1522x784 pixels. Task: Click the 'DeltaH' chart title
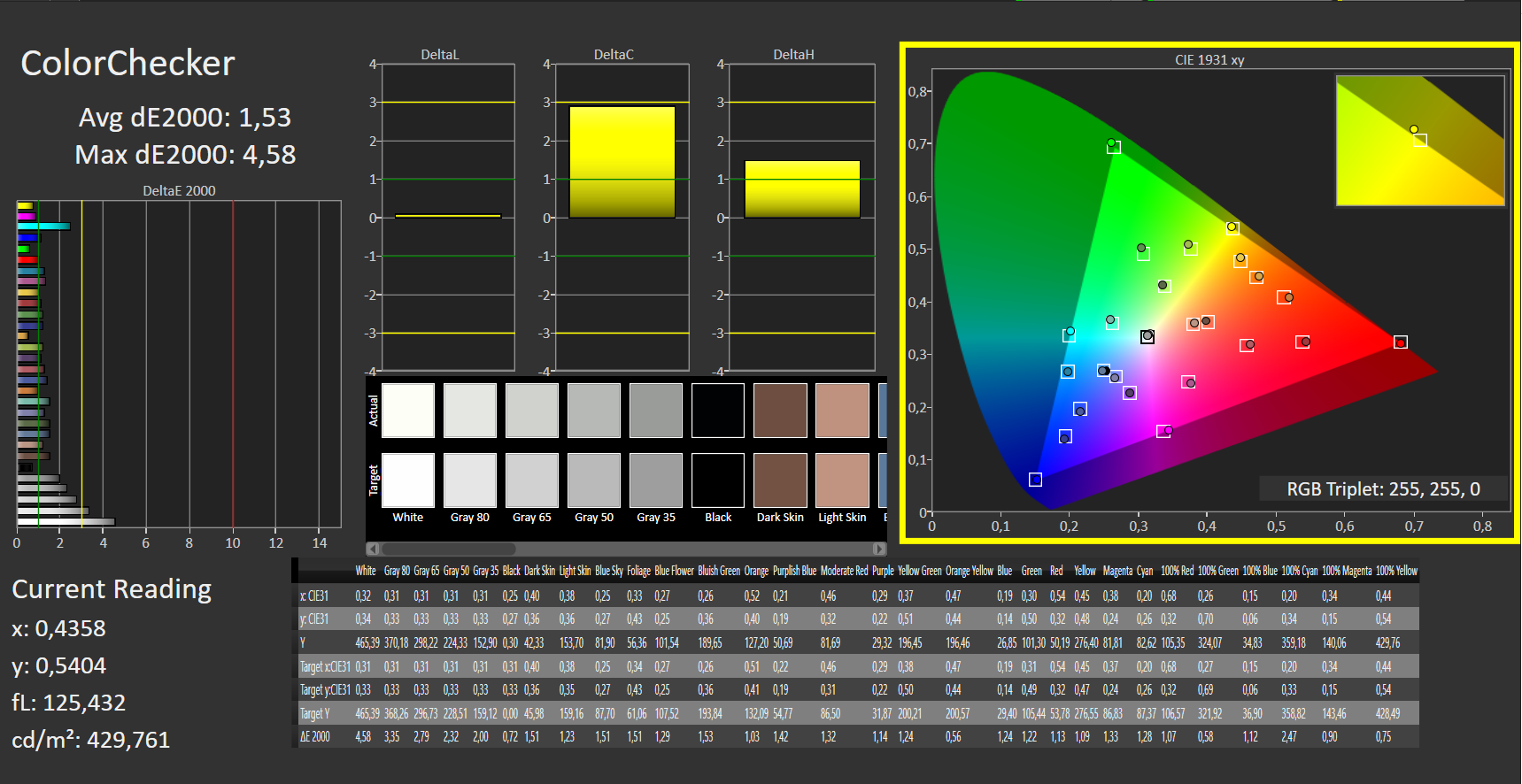[793, 55]
